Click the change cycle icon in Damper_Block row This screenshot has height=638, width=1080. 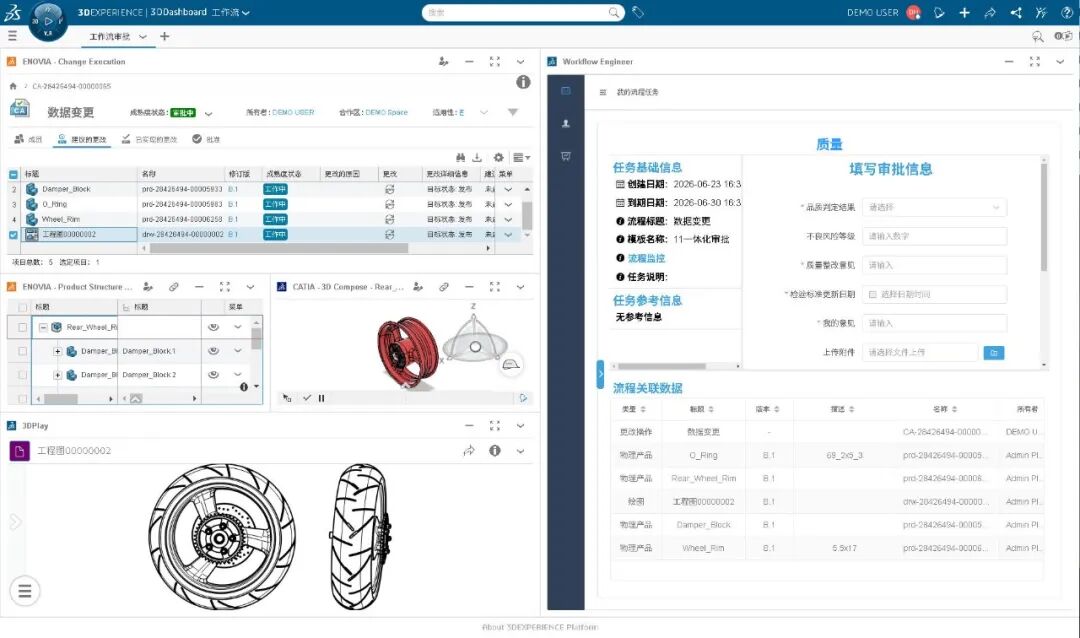tap(389, 189)
